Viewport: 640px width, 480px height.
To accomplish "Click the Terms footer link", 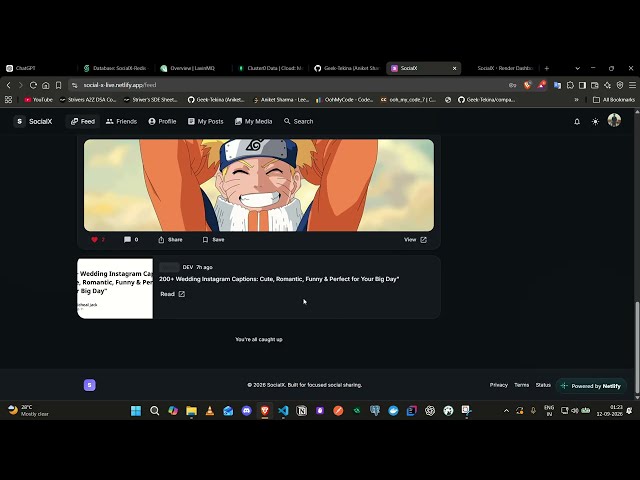I will [x=522, y=385].
